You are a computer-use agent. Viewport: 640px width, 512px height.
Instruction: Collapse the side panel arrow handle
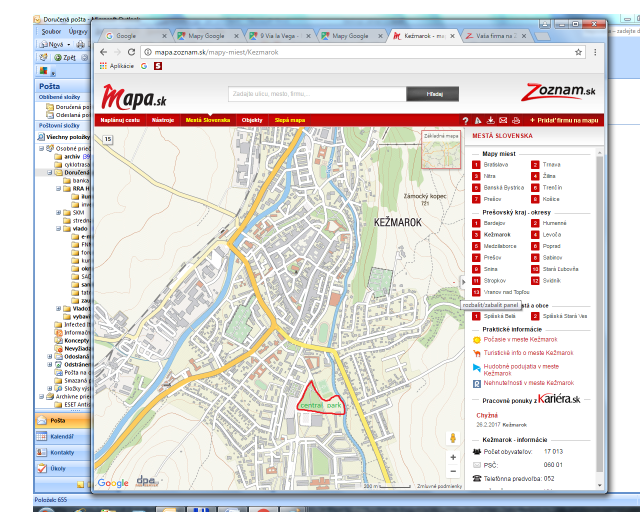(463, 282)
